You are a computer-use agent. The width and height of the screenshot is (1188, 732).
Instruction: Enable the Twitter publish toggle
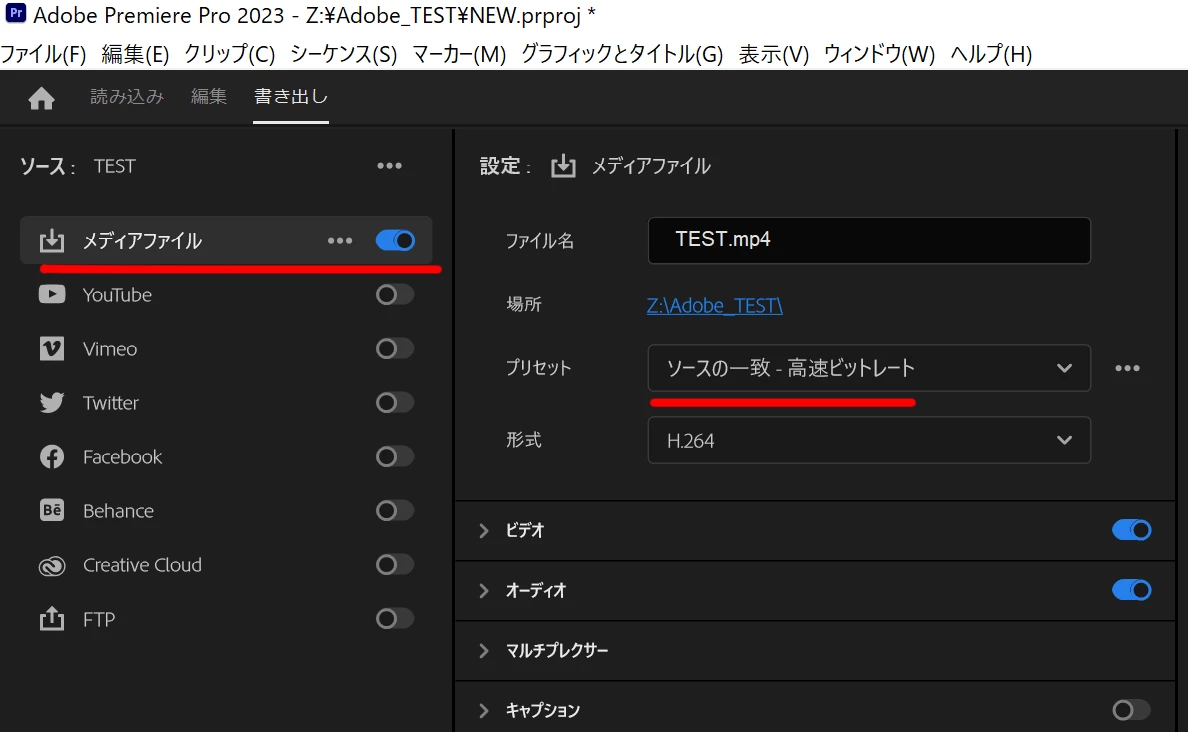pyautogui.click(x=395, y=402)
